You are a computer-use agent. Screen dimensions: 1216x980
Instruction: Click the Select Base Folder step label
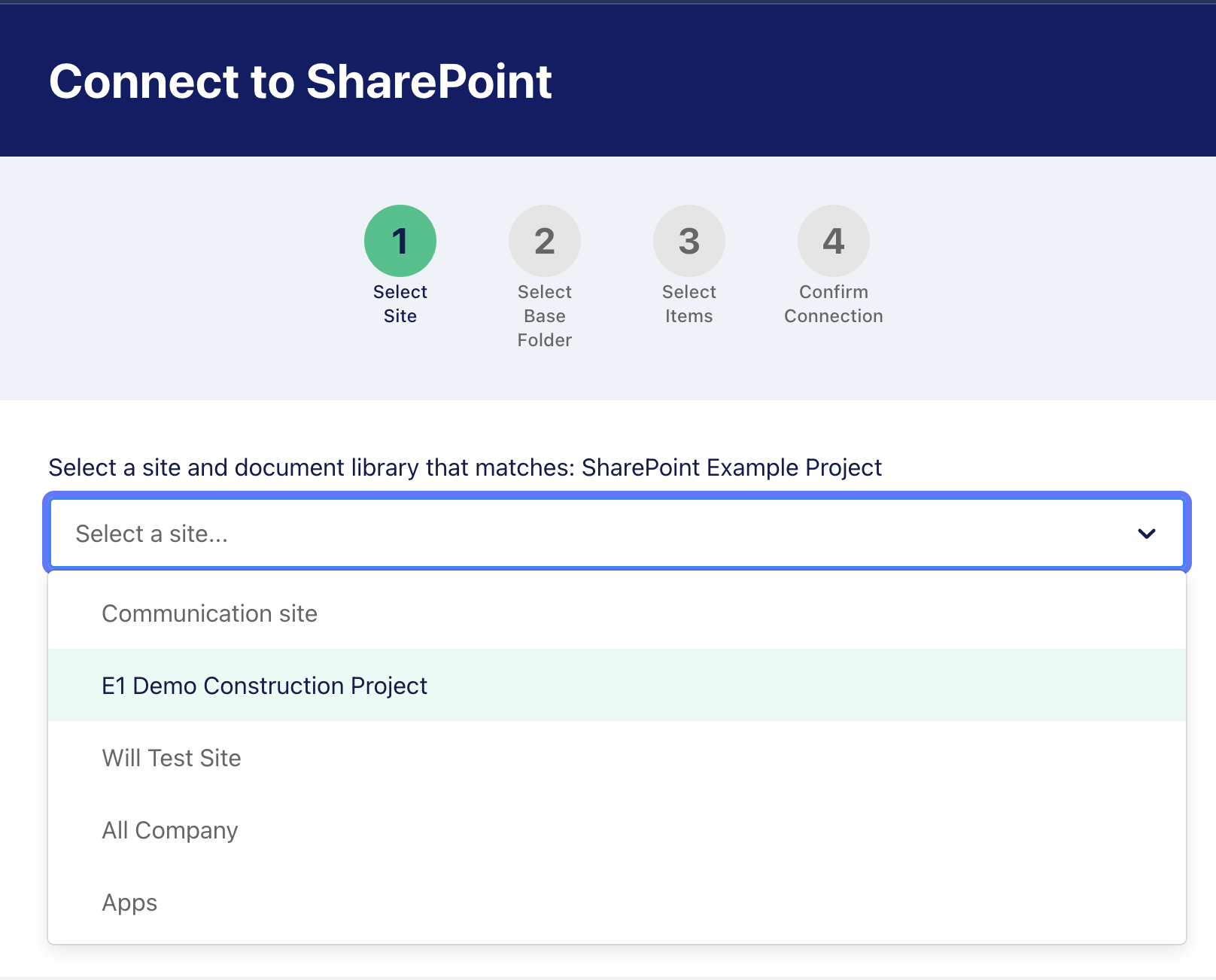545,316
